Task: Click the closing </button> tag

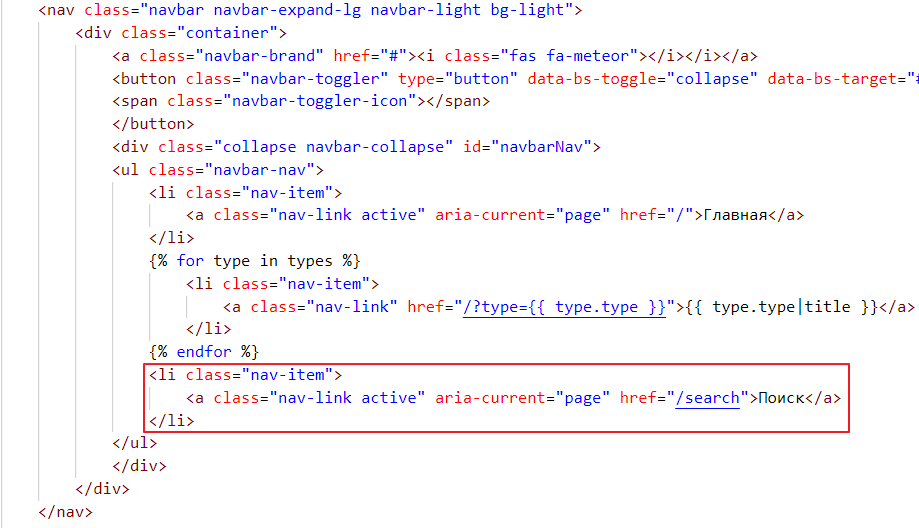Action: pos(153,124)
